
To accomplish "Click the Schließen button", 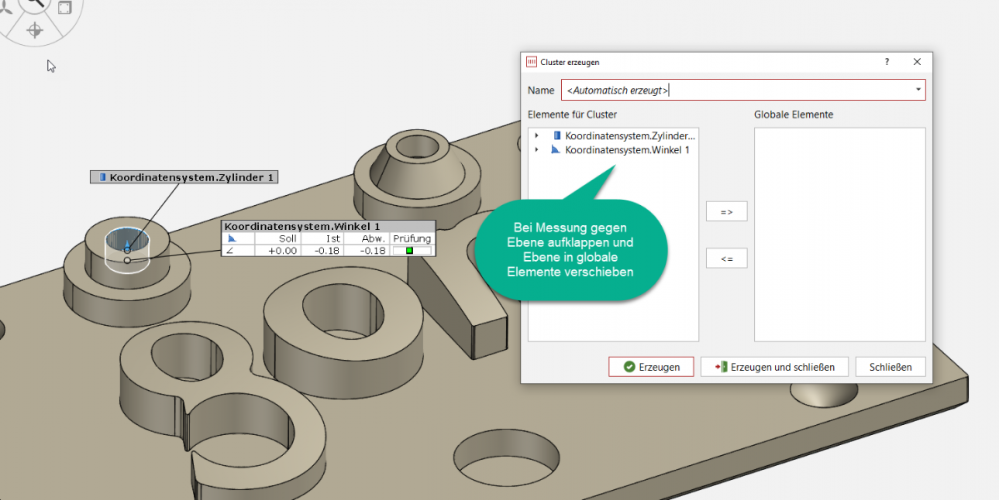I will coord(890,367).
